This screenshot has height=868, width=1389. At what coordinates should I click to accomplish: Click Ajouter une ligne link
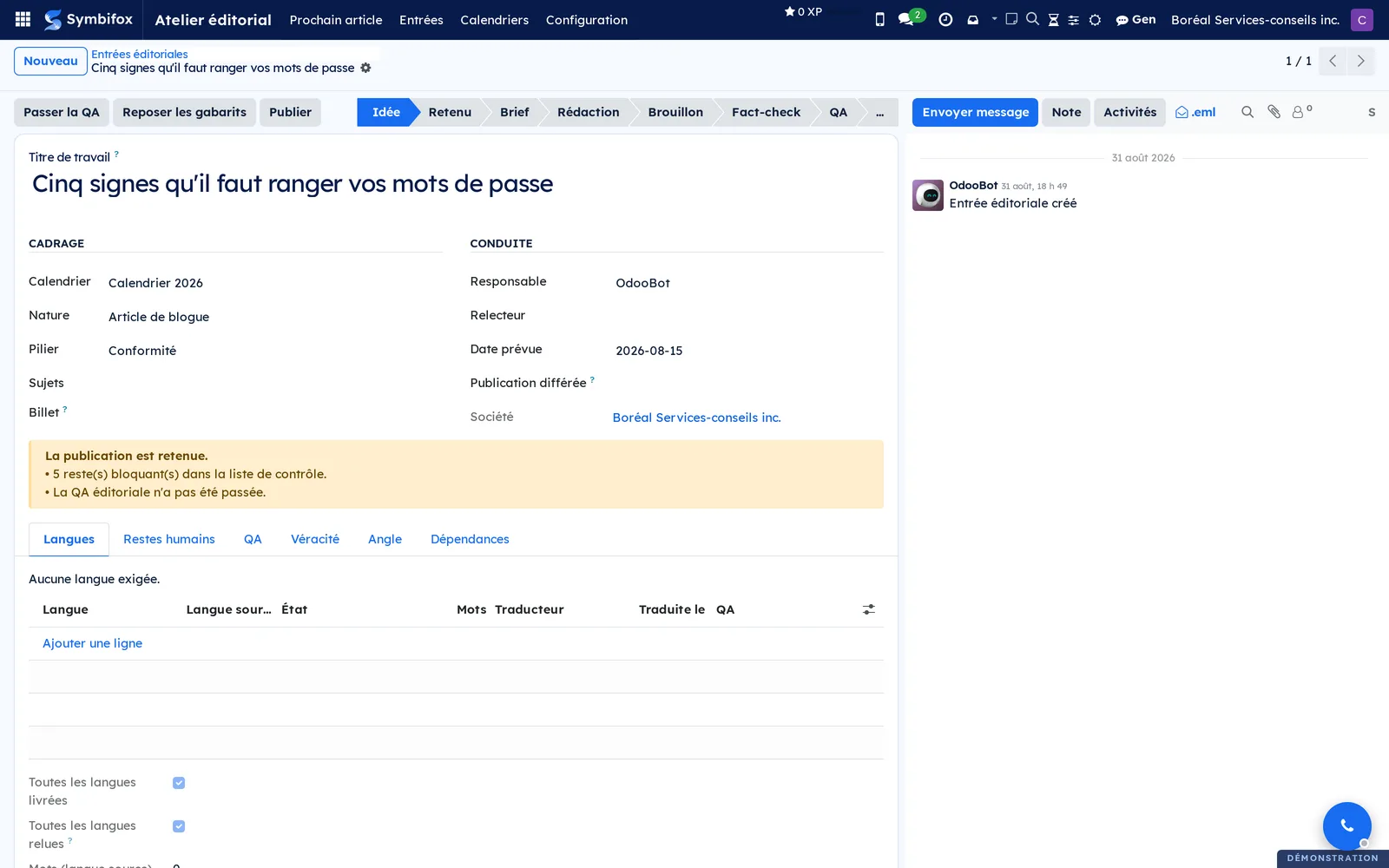pyautogui.click(x=92, y=643)
